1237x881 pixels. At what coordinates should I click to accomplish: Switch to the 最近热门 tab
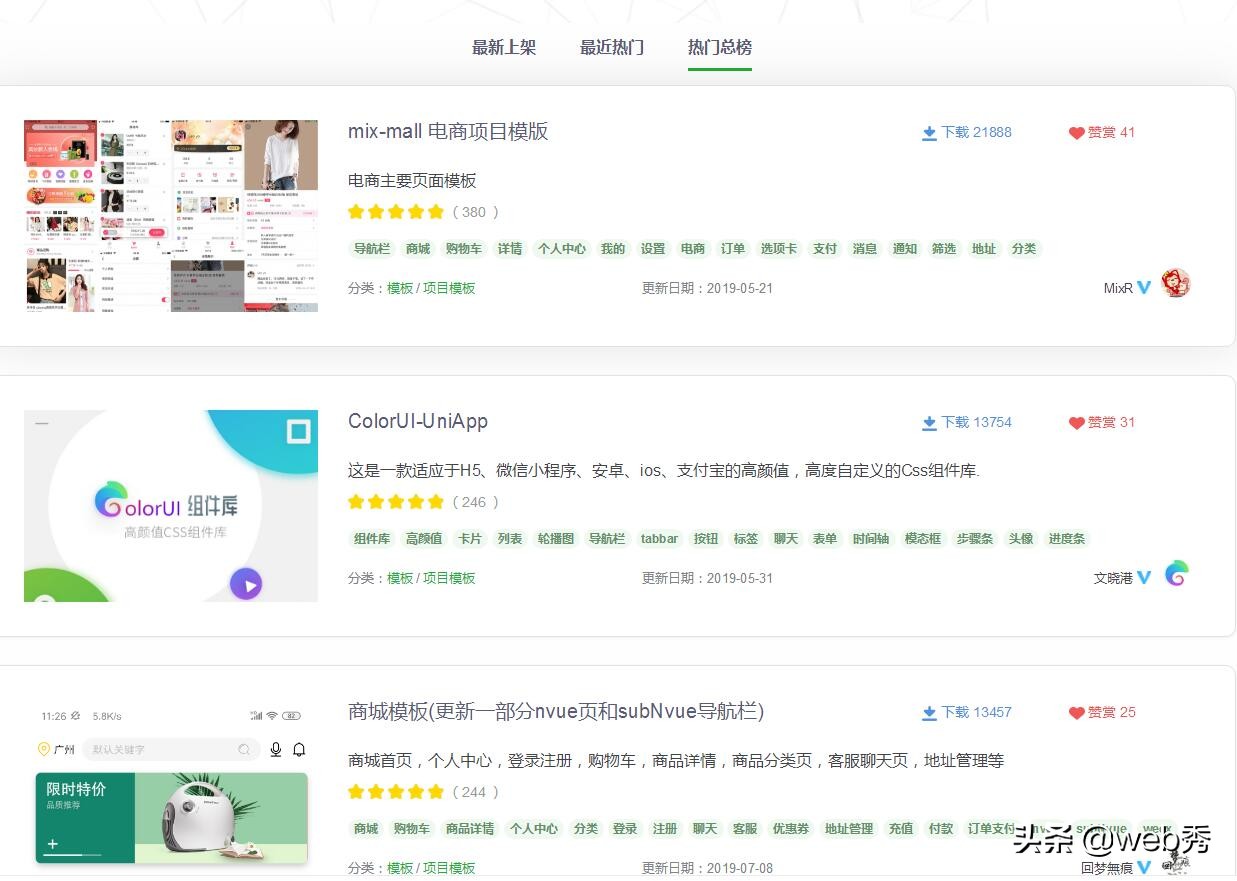click(x=612, y=47)
